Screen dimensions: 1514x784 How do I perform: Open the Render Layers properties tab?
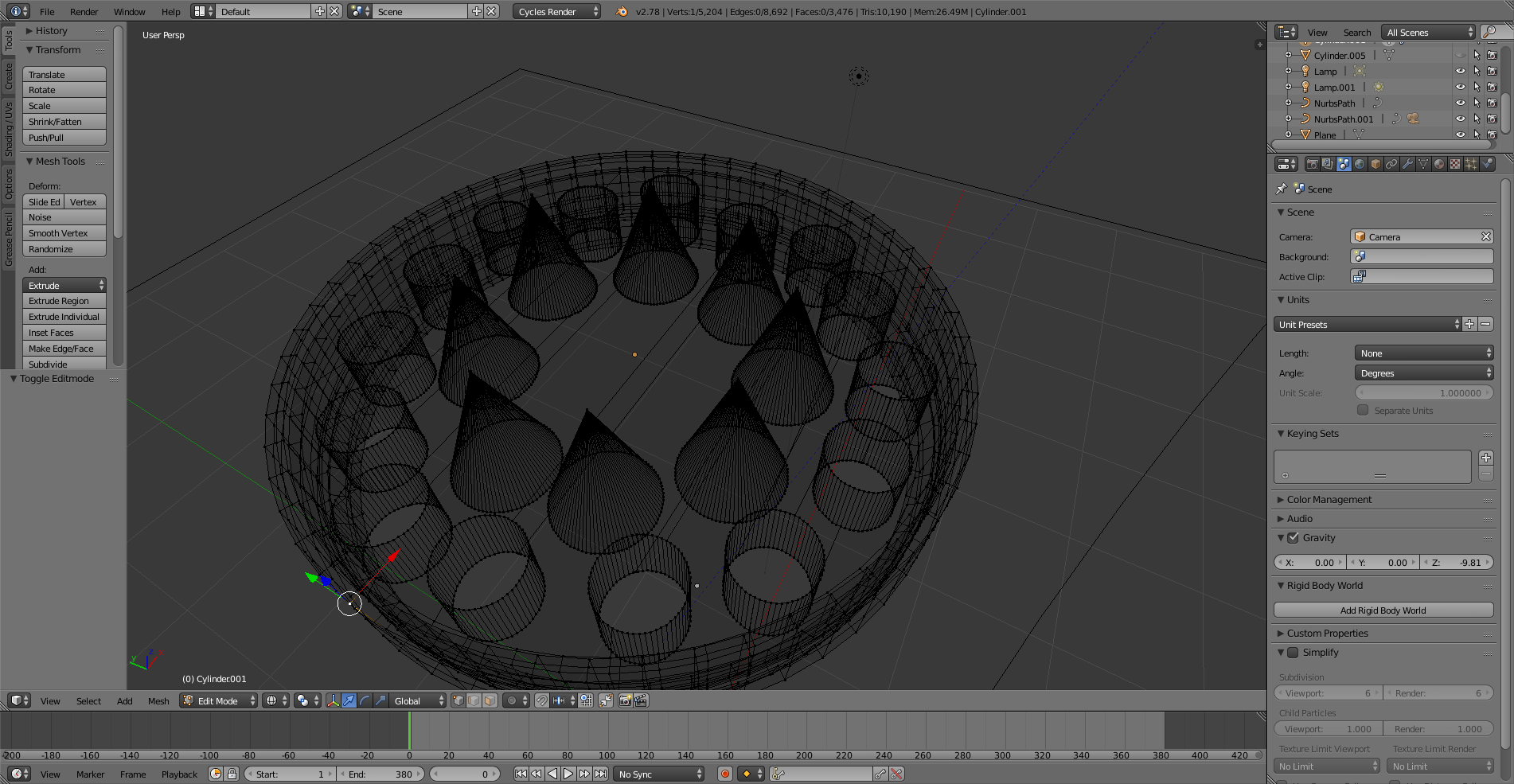tap(1328, 164)
